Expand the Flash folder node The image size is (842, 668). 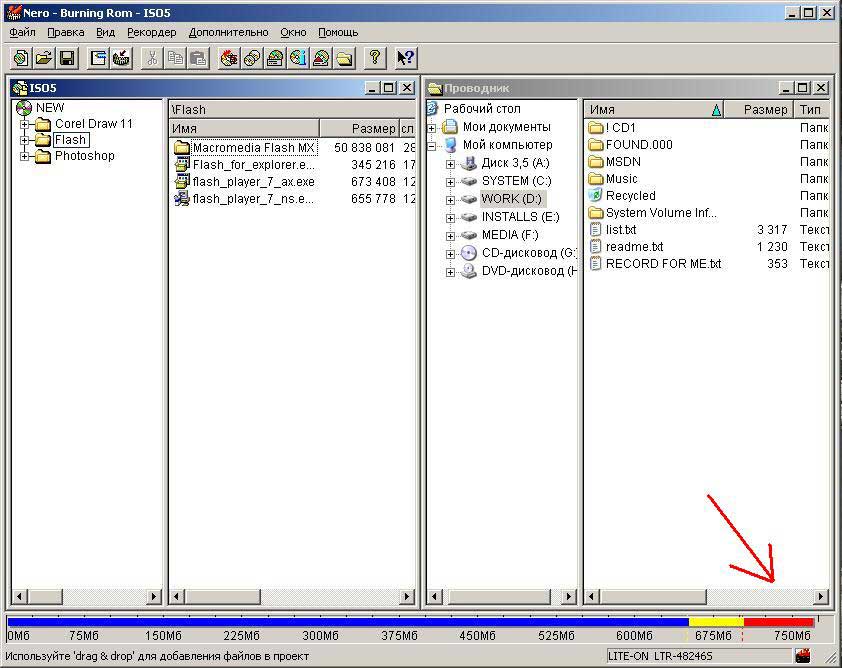[24, 140]
